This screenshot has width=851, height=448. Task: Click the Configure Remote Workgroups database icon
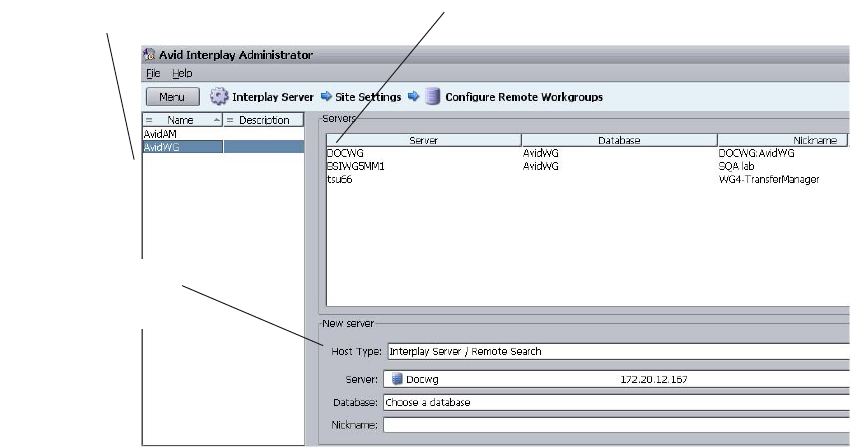(x=433, y=96)
